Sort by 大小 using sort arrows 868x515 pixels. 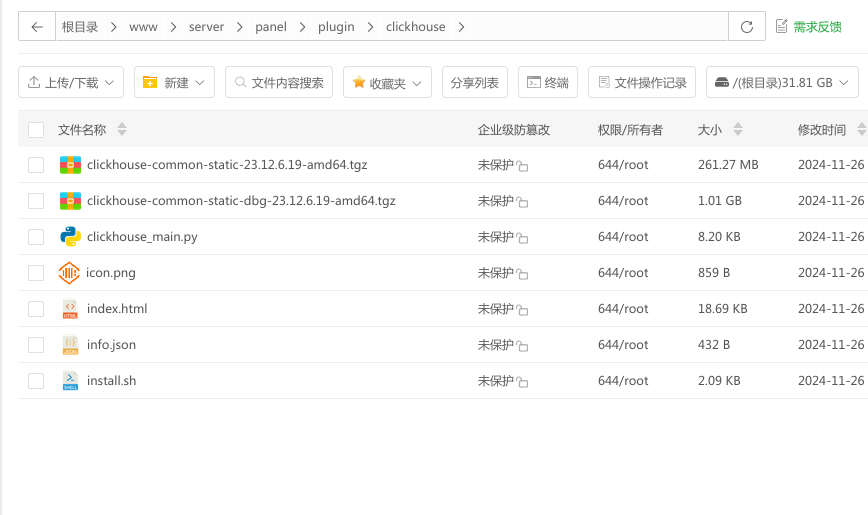pos(737,130)
